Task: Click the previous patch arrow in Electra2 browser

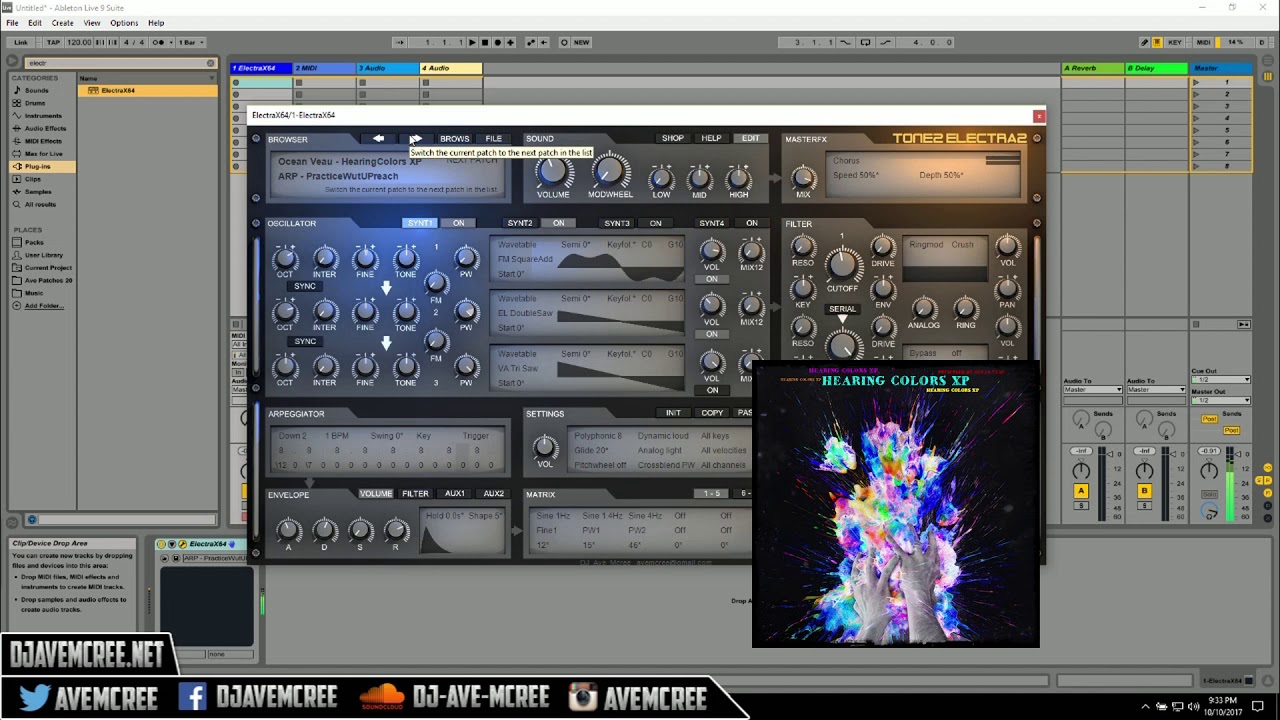Action: point(378,138)
